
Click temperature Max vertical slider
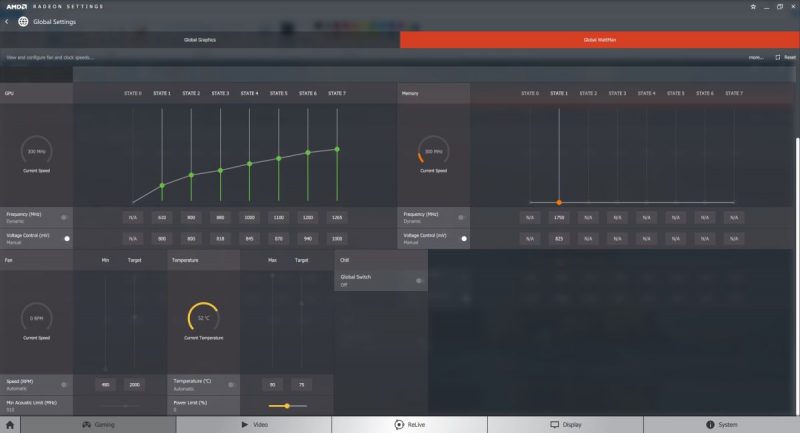coord(272,322)
